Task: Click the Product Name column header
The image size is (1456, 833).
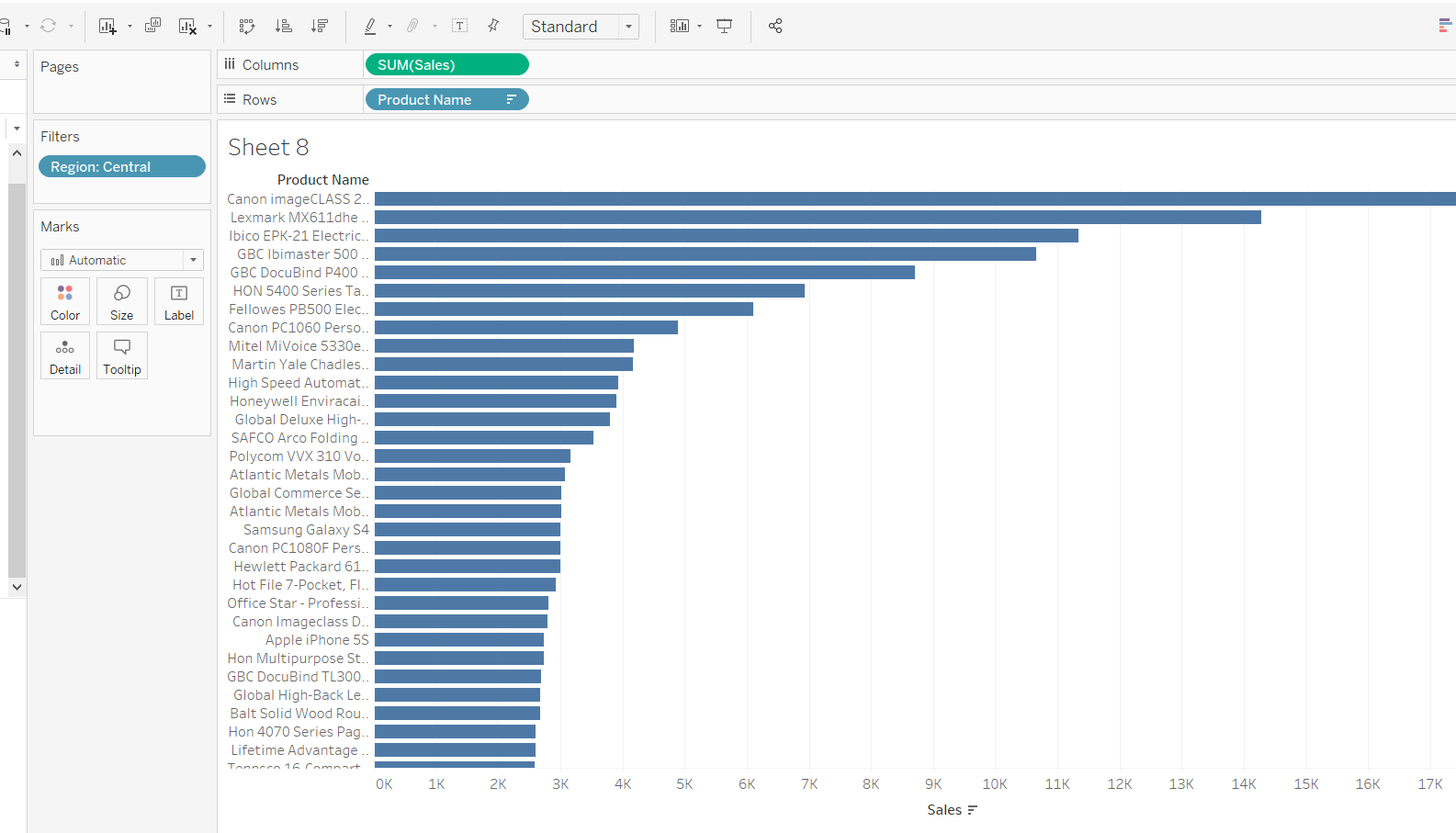Action: click(x=323, y=180)
